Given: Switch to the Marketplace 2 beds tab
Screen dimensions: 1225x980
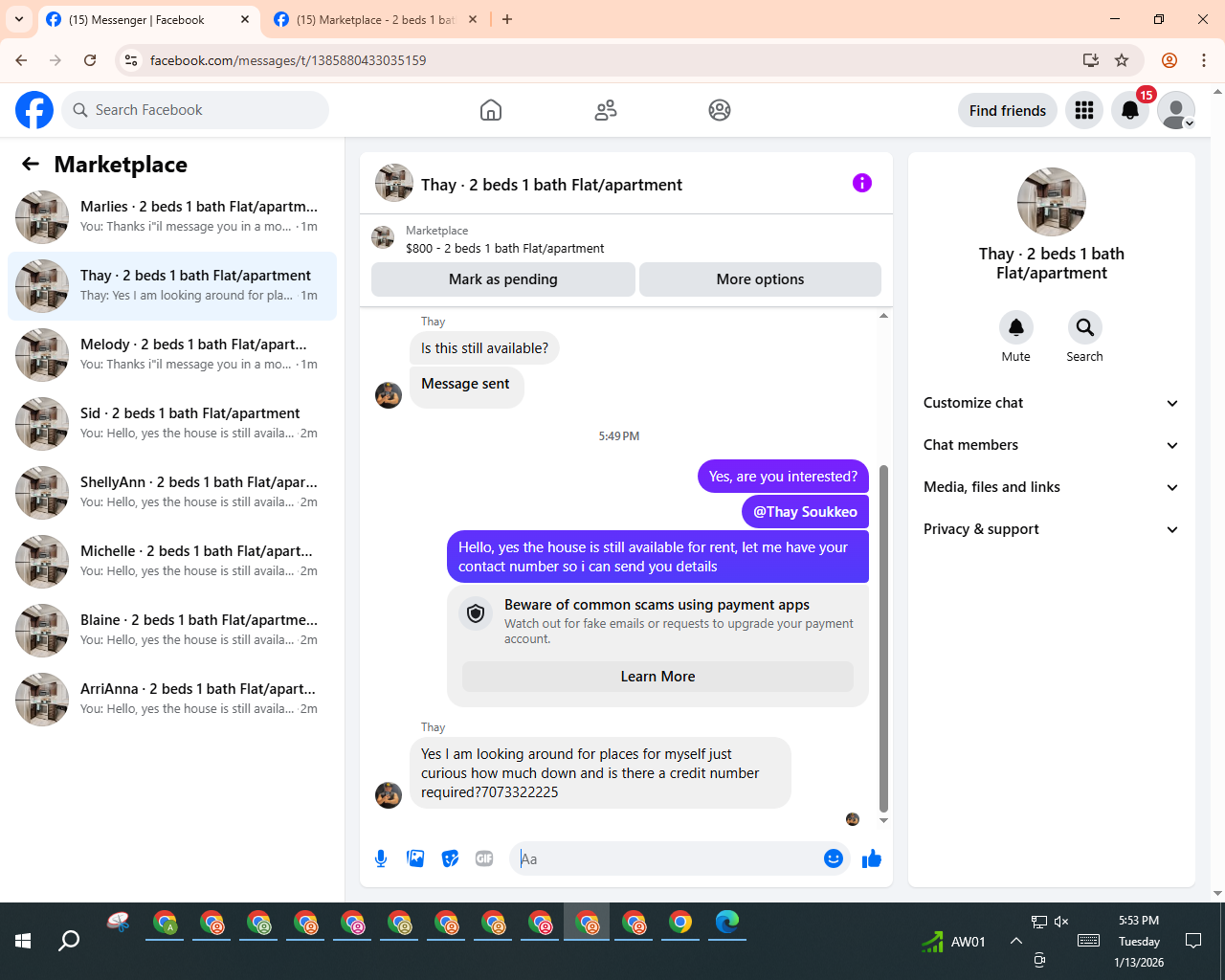Looking at the screenshot, I should 375,19.
